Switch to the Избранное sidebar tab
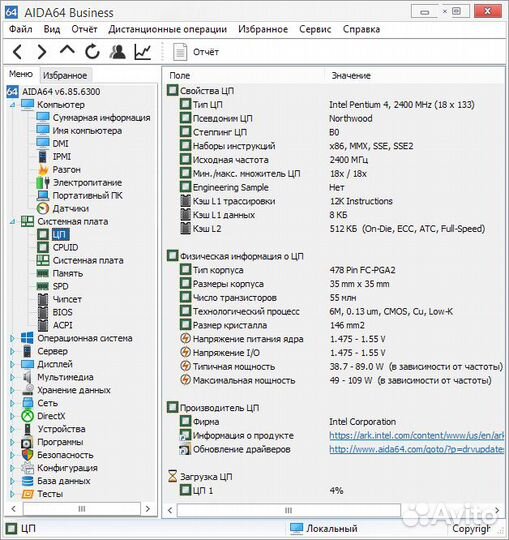 (65, 75)
